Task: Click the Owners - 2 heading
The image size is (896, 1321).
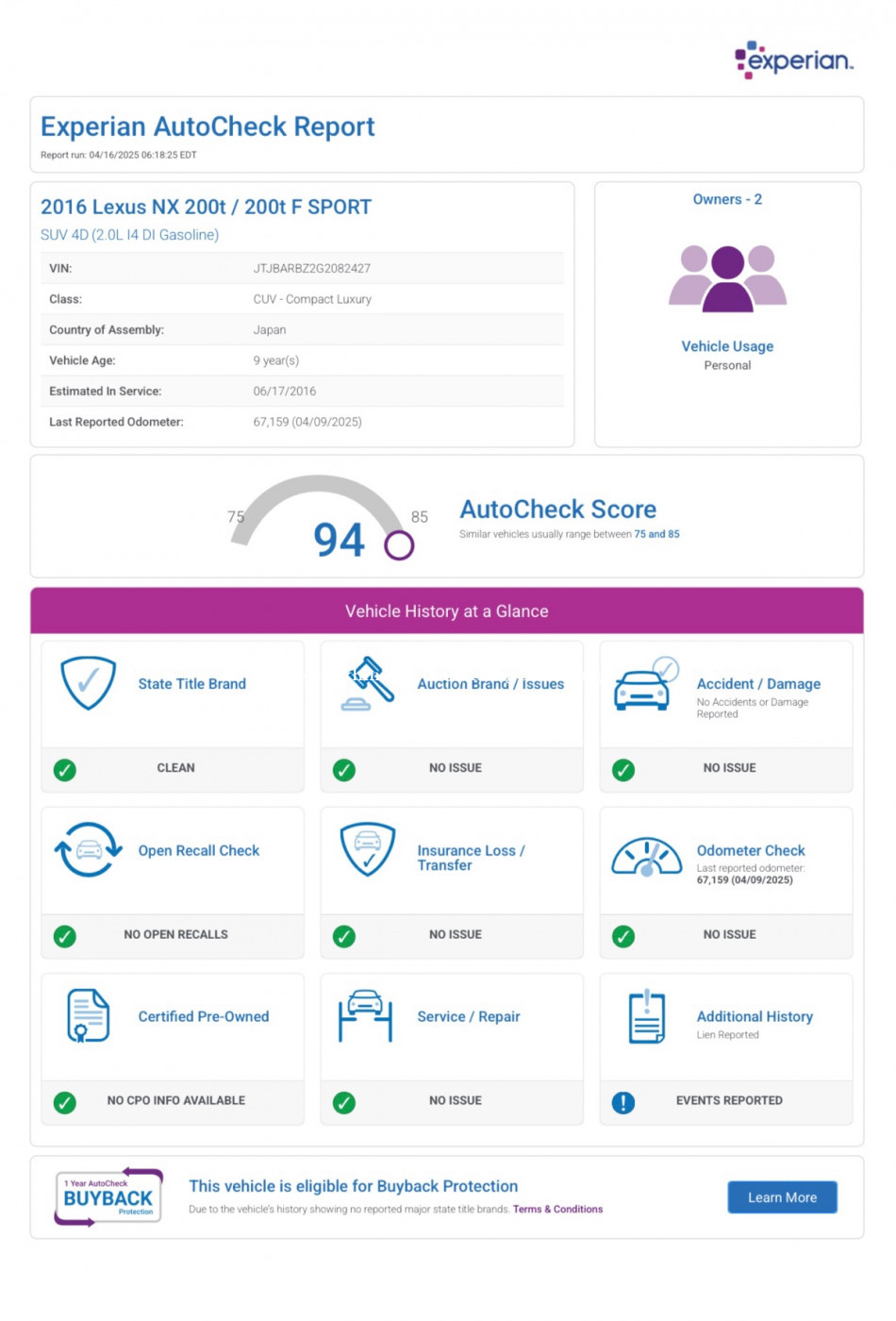Action: [727, 199]
